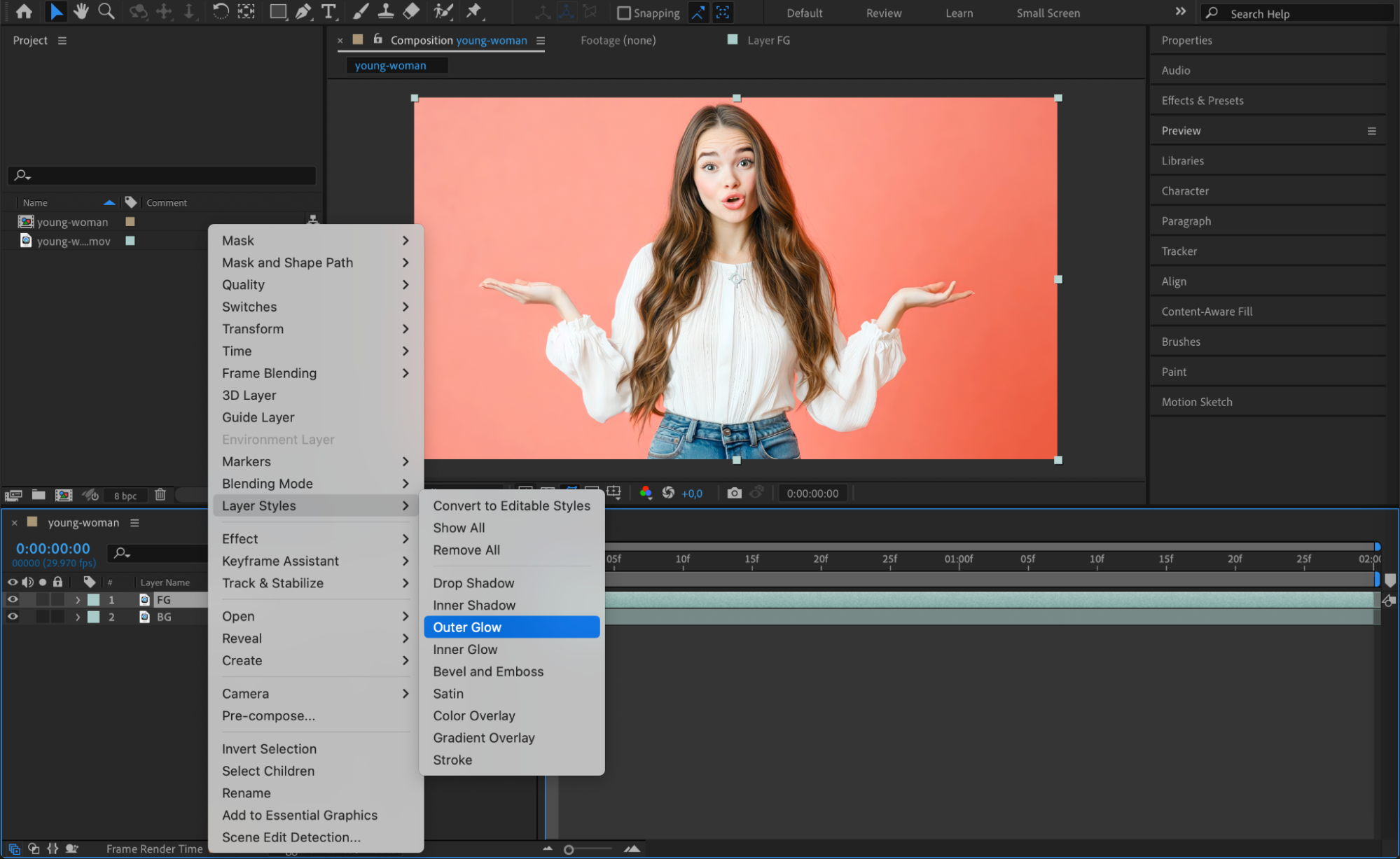Hide the BG layer with eye toggle

[13, 617]
